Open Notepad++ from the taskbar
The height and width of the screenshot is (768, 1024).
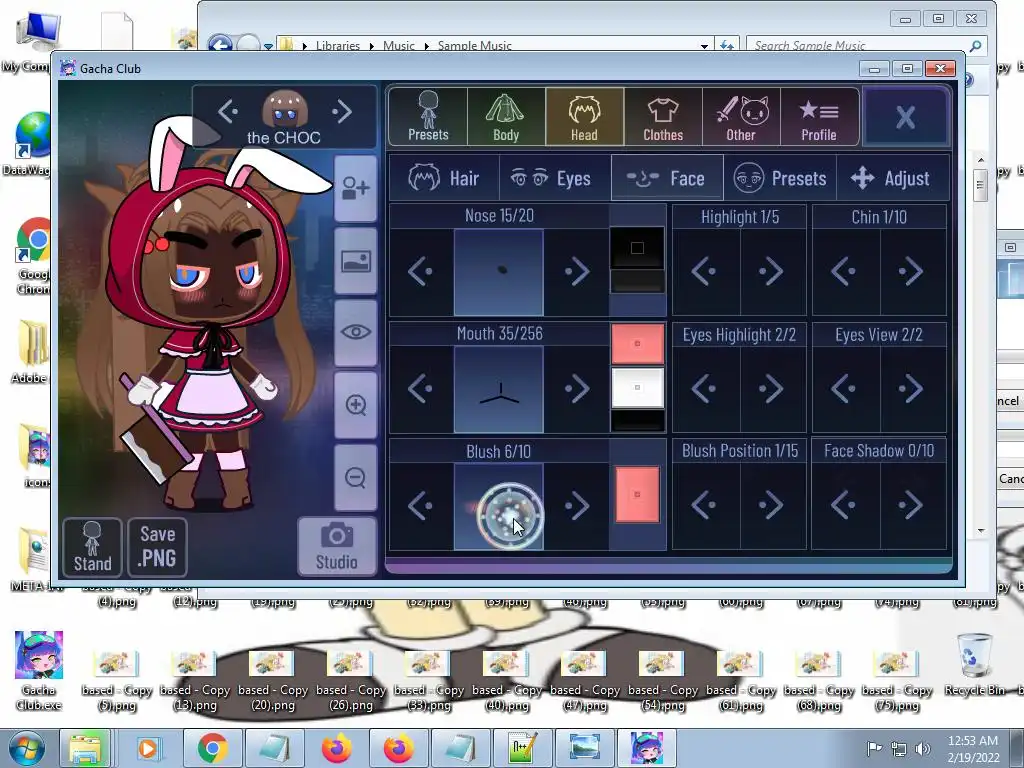[x=523, y=748]
